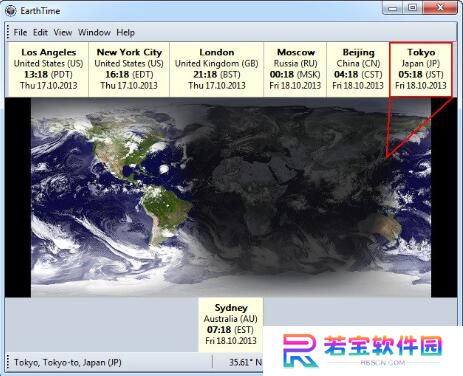
Task: Click the 16:18 (EDT) time text
Action: point(129,74)
